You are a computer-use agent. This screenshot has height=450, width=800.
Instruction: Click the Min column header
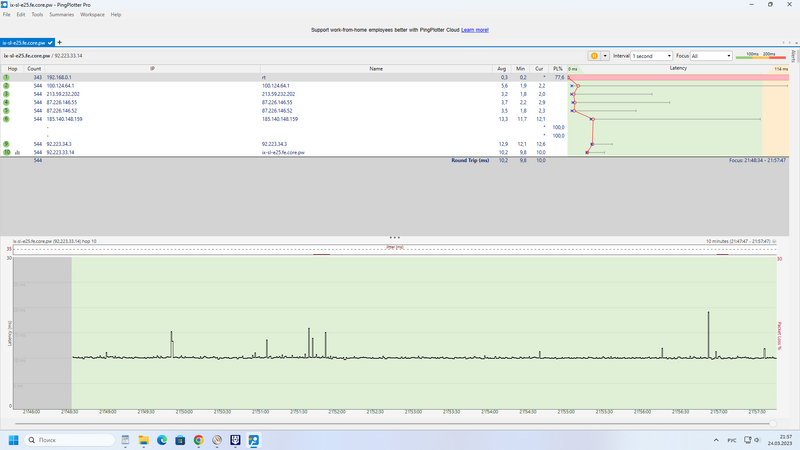click(520, 68)
